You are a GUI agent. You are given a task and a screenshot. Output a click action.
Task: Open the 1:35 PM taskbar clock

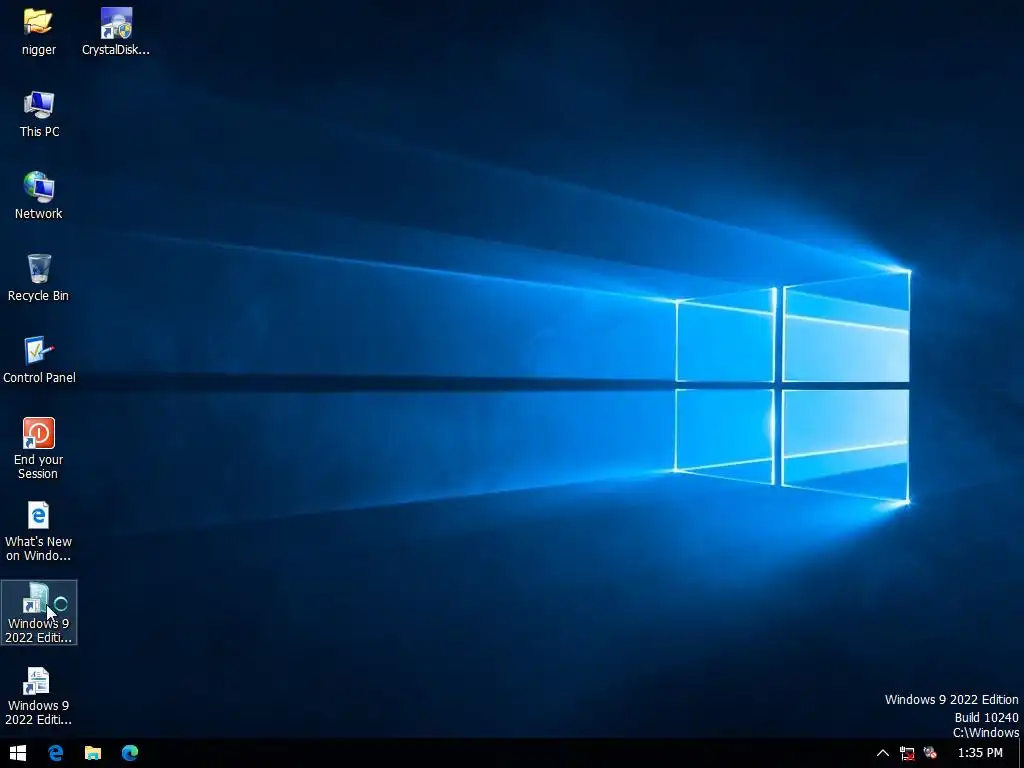coord(980,753)
